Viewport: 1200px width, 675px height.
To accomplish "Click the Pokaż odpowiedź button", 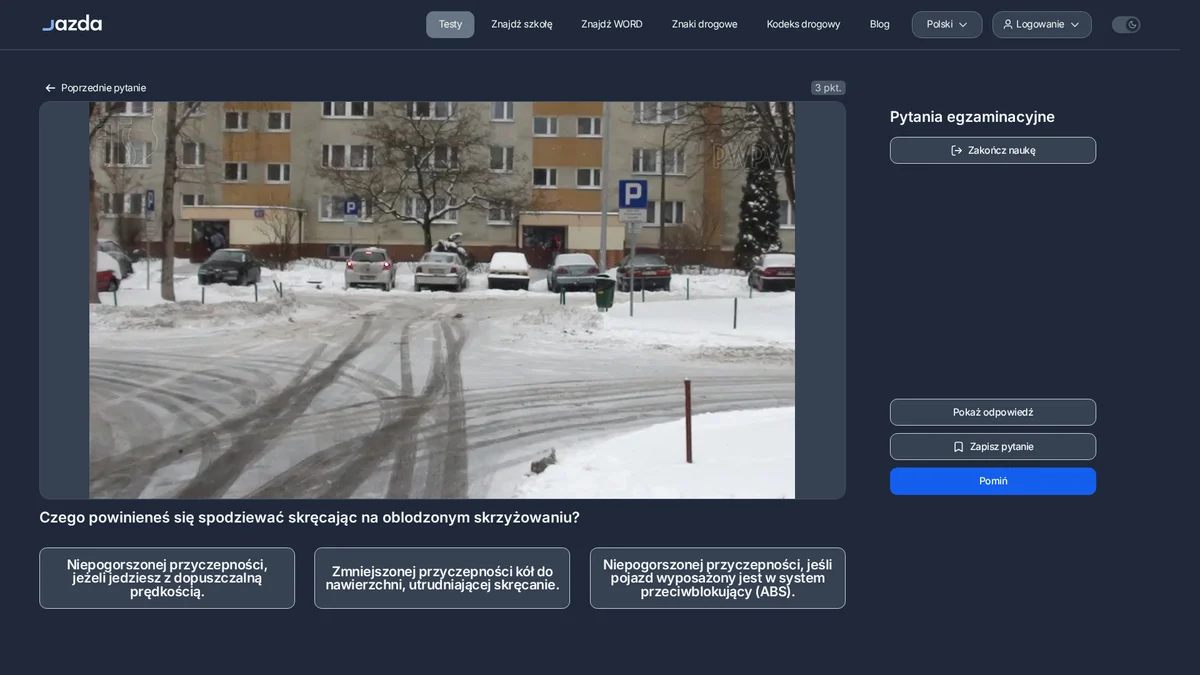I will [x=993, y=412].
